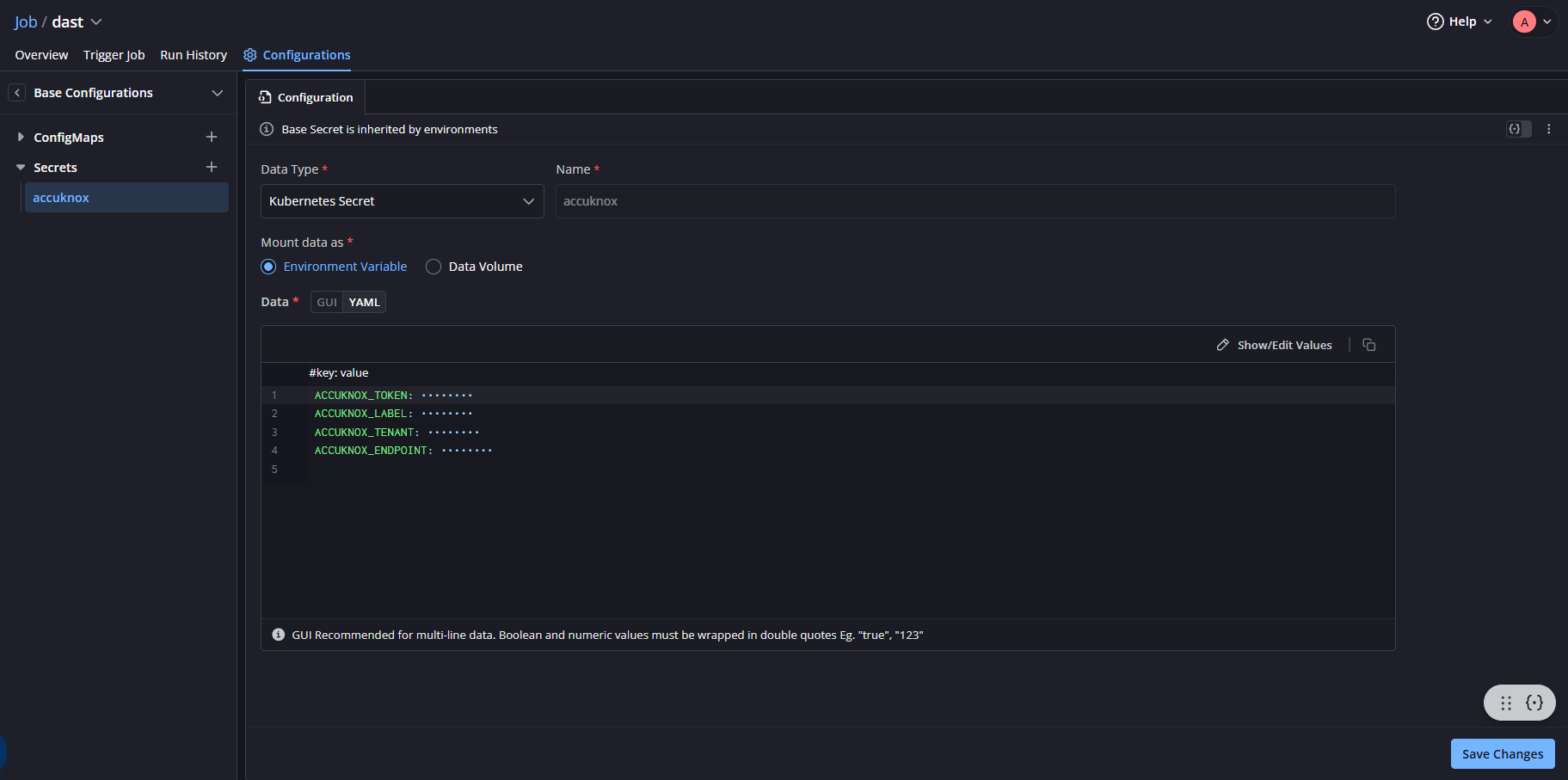Click the curly braces icon in floating widget
Image resolution: width=1568 pixels, height=780 pixels.
click(x=1534, y=703)
